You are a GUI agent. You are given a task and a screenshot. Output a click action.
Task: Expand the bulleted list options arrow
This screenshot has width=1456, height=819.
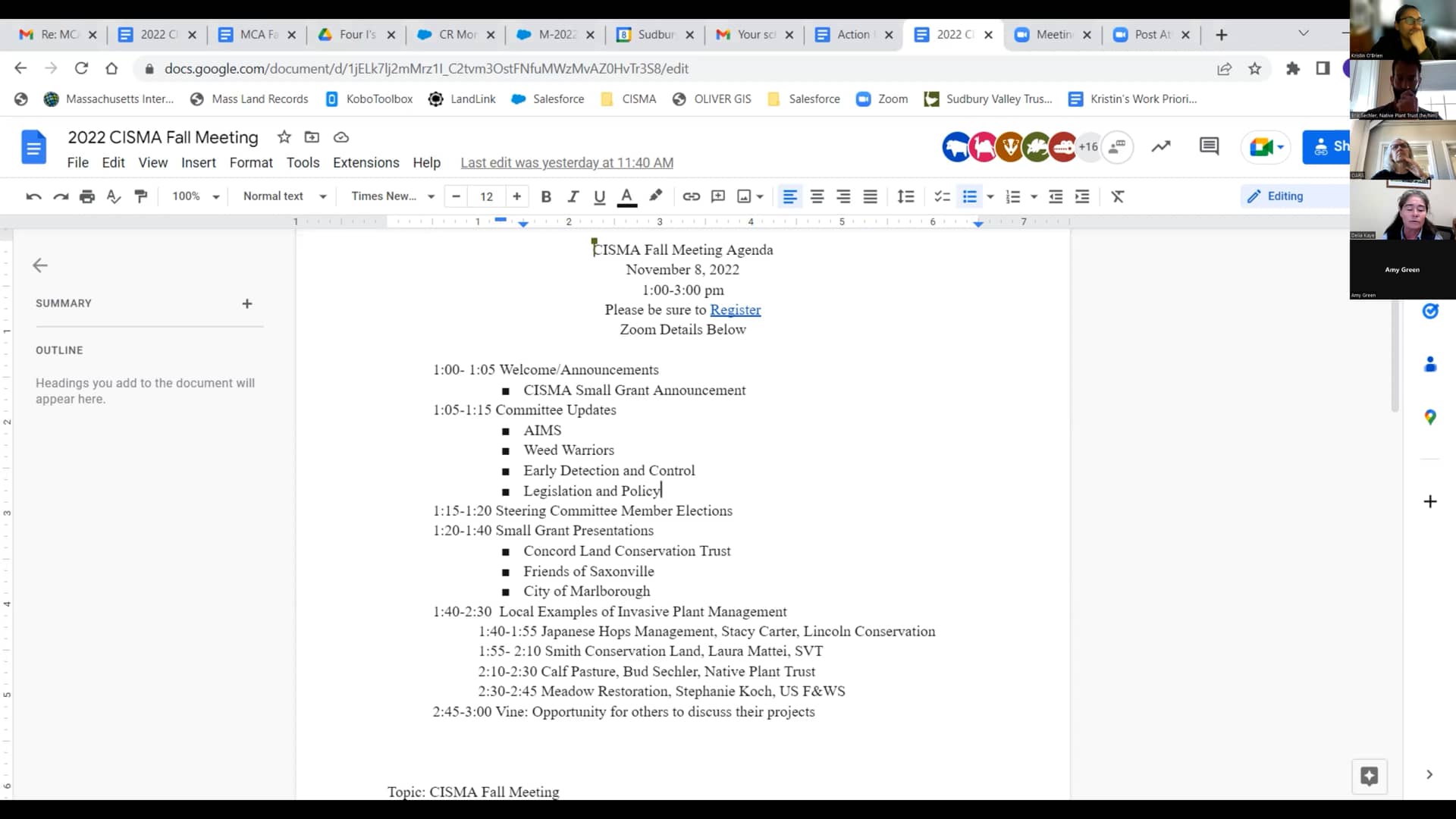pos(990,196)
